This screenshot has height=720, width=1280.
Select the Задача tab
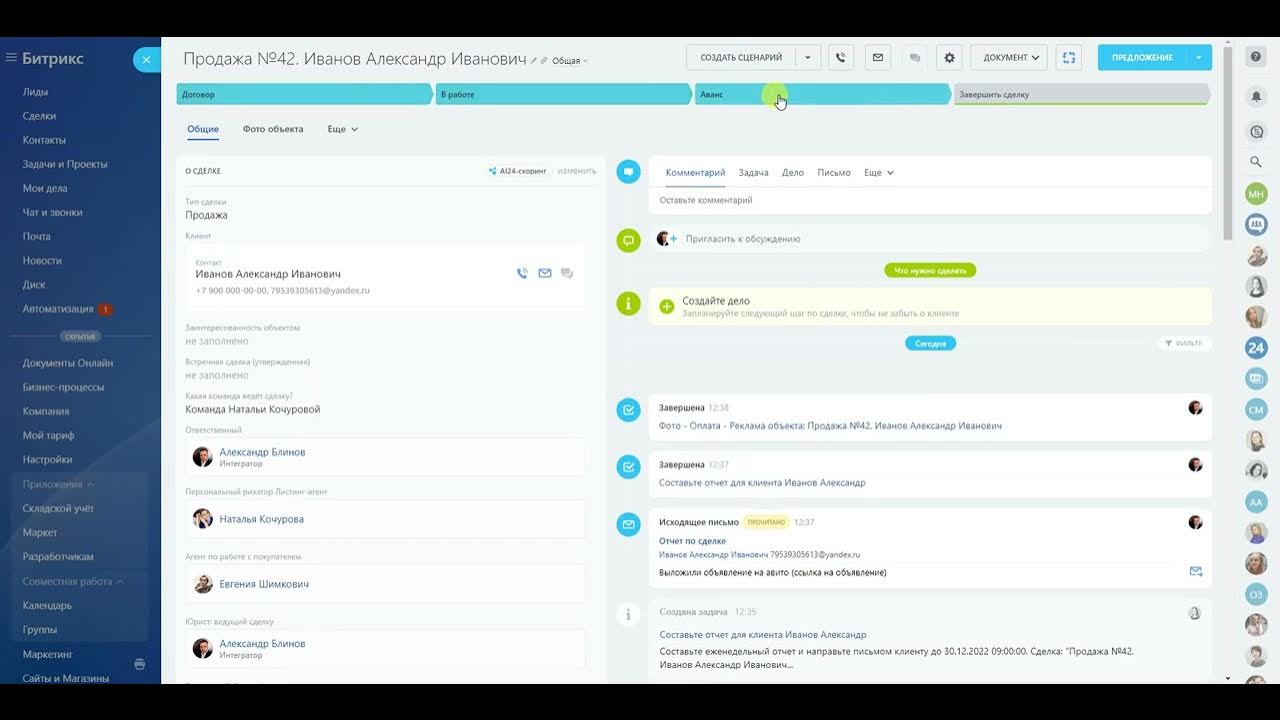pyautogui.click(x=753, y=173)
